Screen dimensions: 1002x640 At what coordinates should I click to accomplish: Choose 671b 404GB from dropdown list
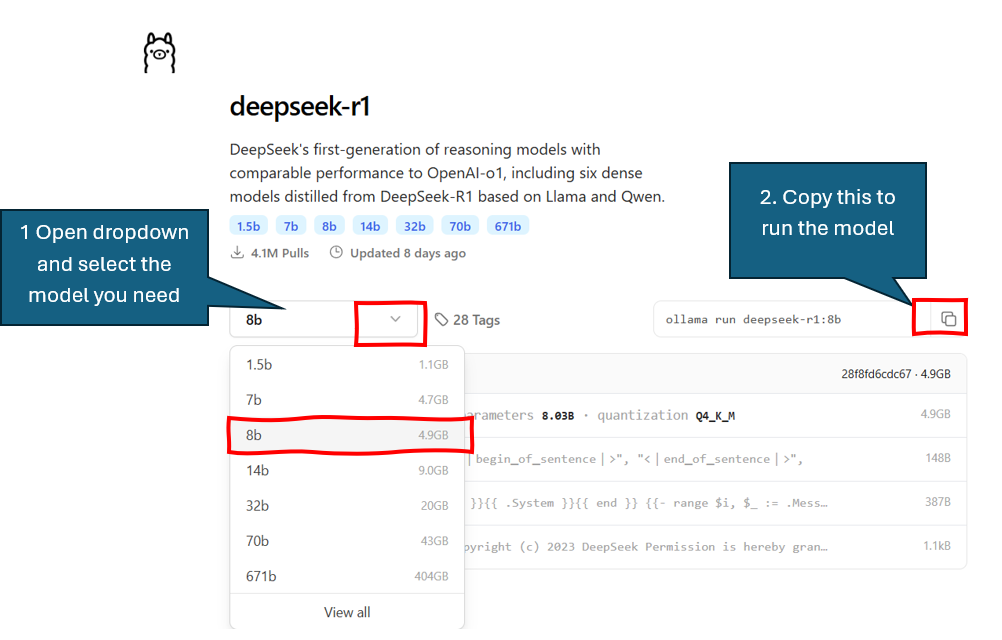[x=347, y=576]
